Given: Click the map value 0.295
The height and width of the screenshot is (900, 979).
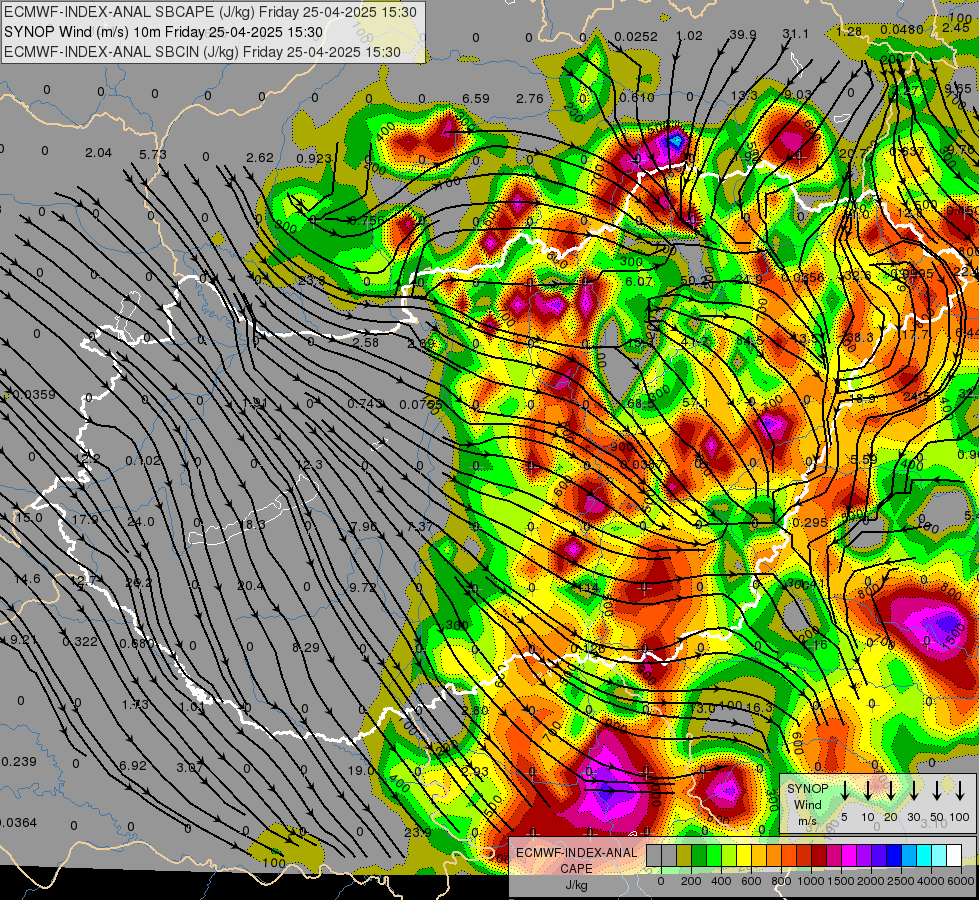Looking at the screenshot, I should [810, 523].
